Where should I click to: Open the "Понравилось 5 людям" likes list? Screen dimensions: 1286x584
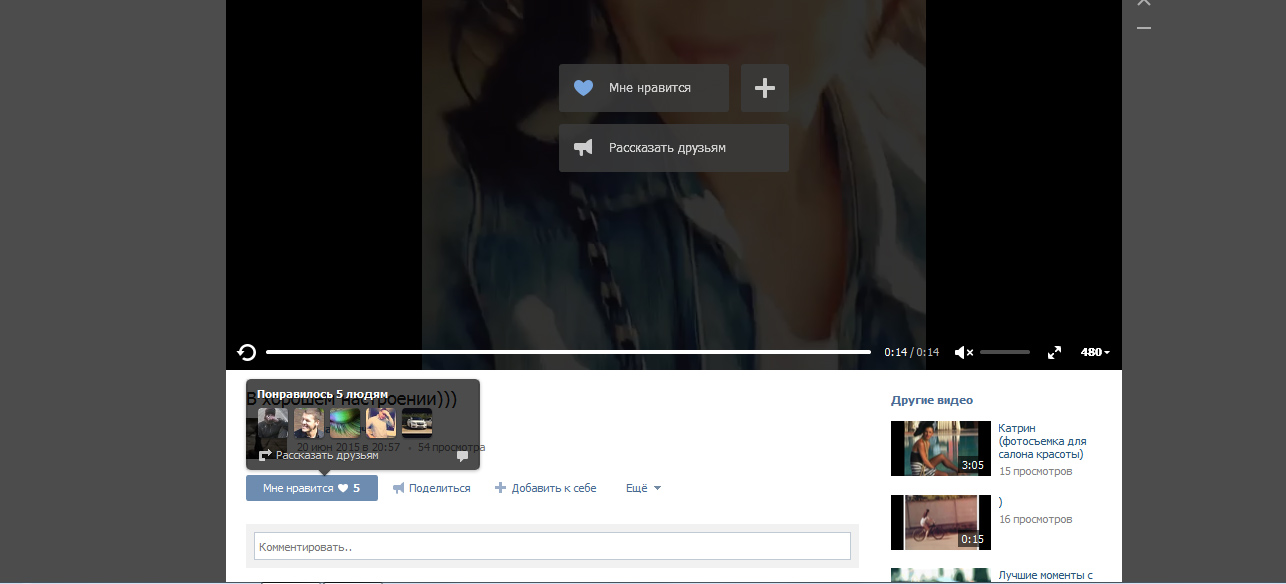pyautogui.click(x=322, y=394)
